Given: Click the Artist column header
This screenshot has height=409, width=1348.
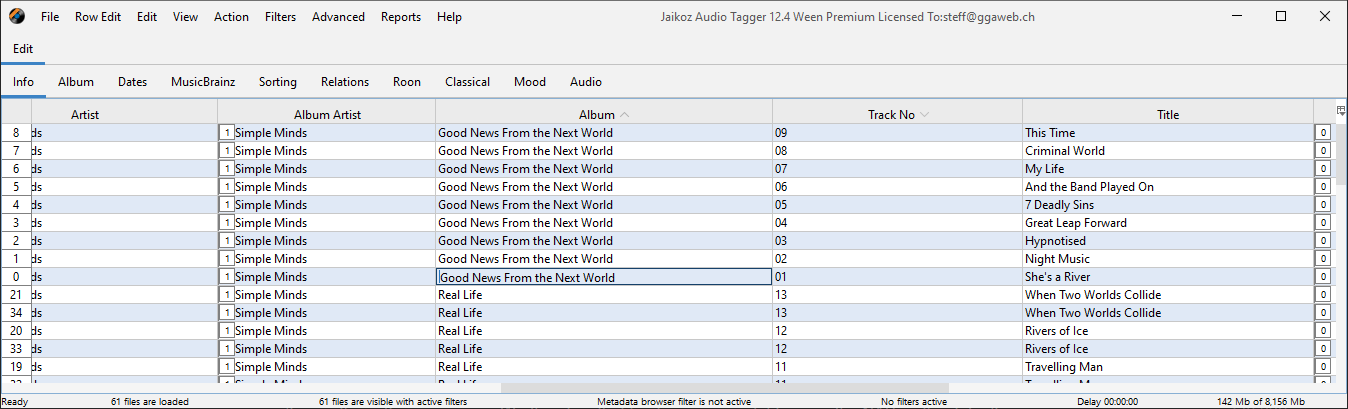Looking at the screenshot, I should [85, 115].
